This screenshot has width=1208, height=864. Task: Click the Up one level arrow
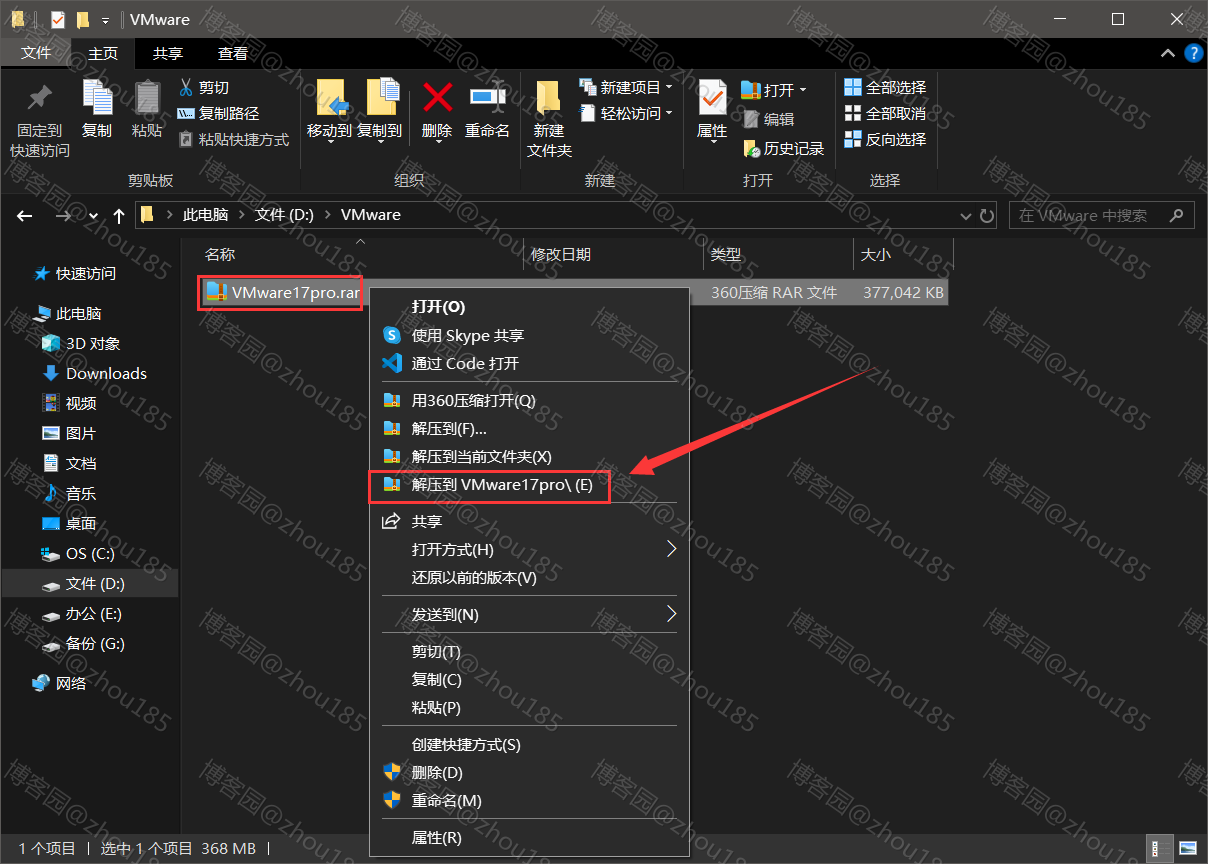(x=118, y=215)
